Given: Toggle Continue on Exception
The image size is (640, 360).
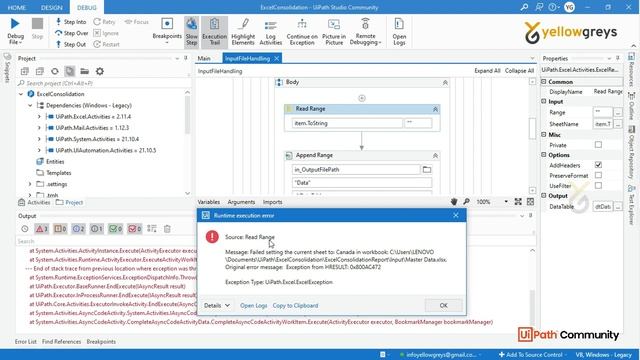Looking at the screenshot, I should tap(302, 32).
